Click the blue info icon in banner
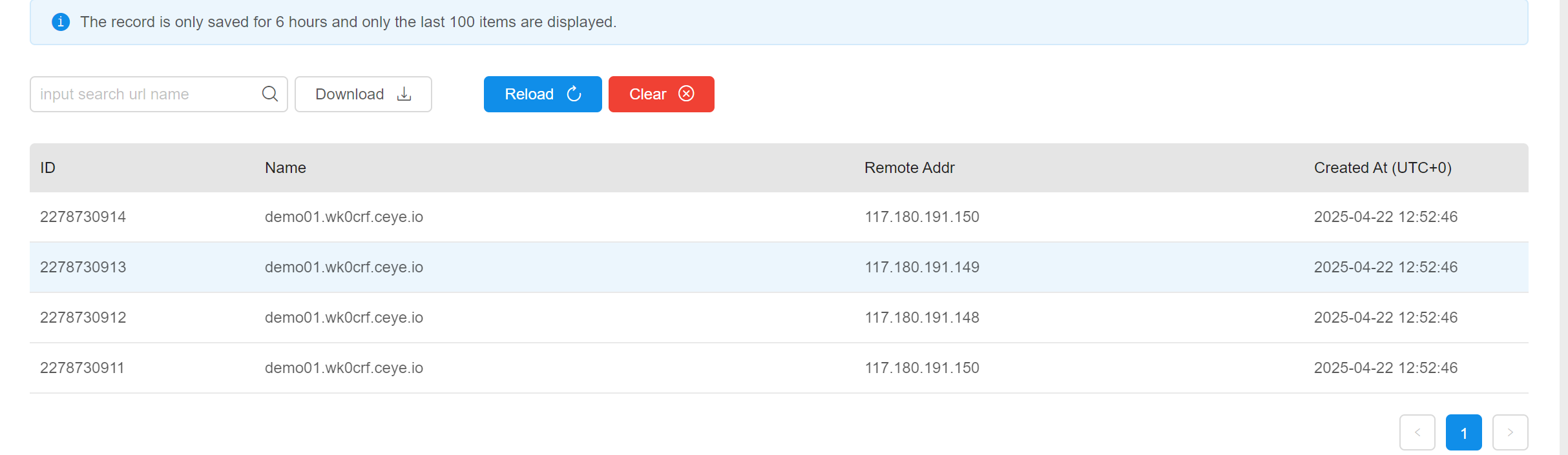The width and height of the screenshot is (1568, 455). click(x=61, y=22)
